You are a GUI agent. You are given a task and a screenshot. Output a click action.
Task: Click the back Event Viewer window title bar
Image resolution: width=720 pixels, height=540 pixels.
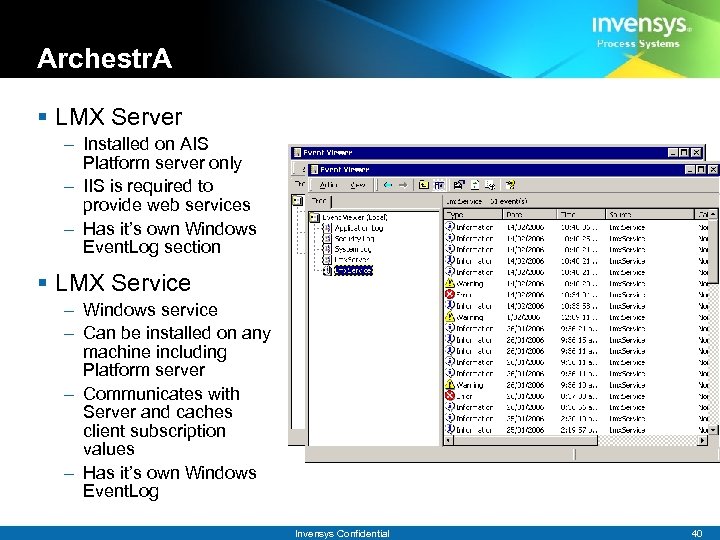[497, 152]
